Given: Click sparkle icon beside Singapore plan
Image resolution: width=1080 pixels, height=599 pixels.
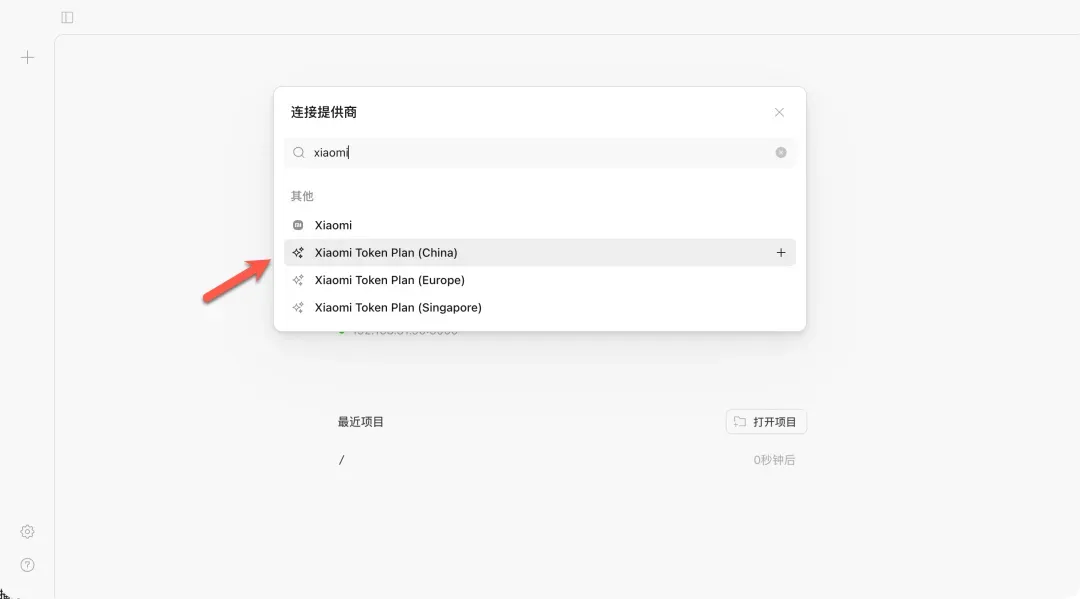Looking at the screenshot, I should pos(298,308).
